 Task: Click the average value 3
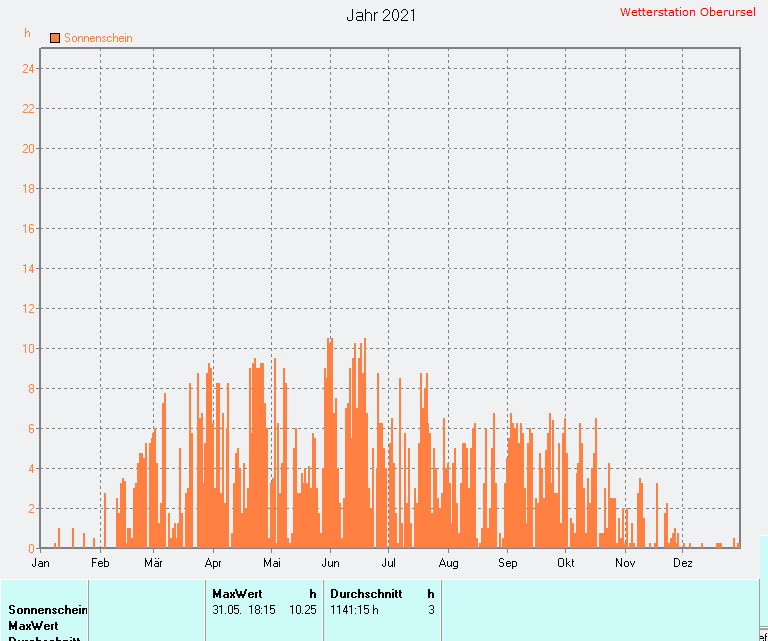tap(432, 610)
